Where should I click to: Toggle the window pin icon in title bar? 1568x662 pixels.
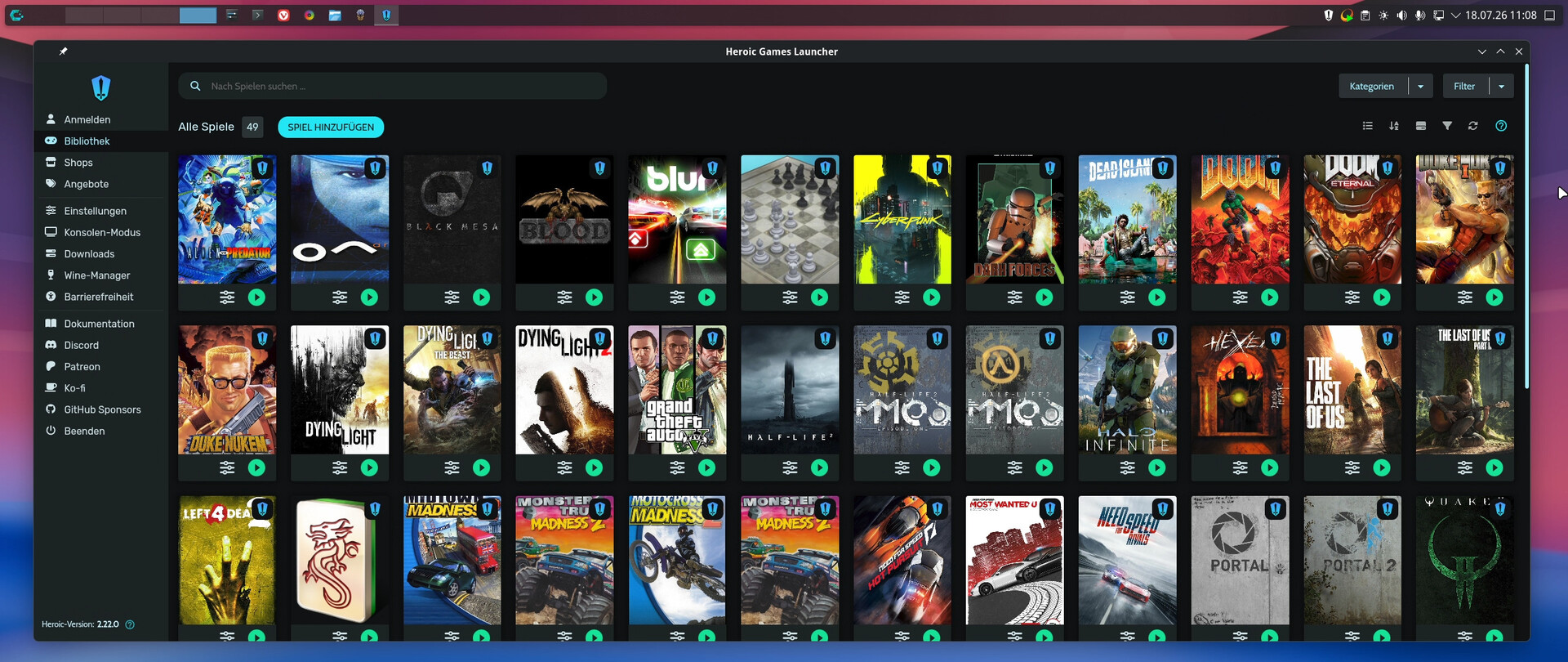[x=63, y=51]
